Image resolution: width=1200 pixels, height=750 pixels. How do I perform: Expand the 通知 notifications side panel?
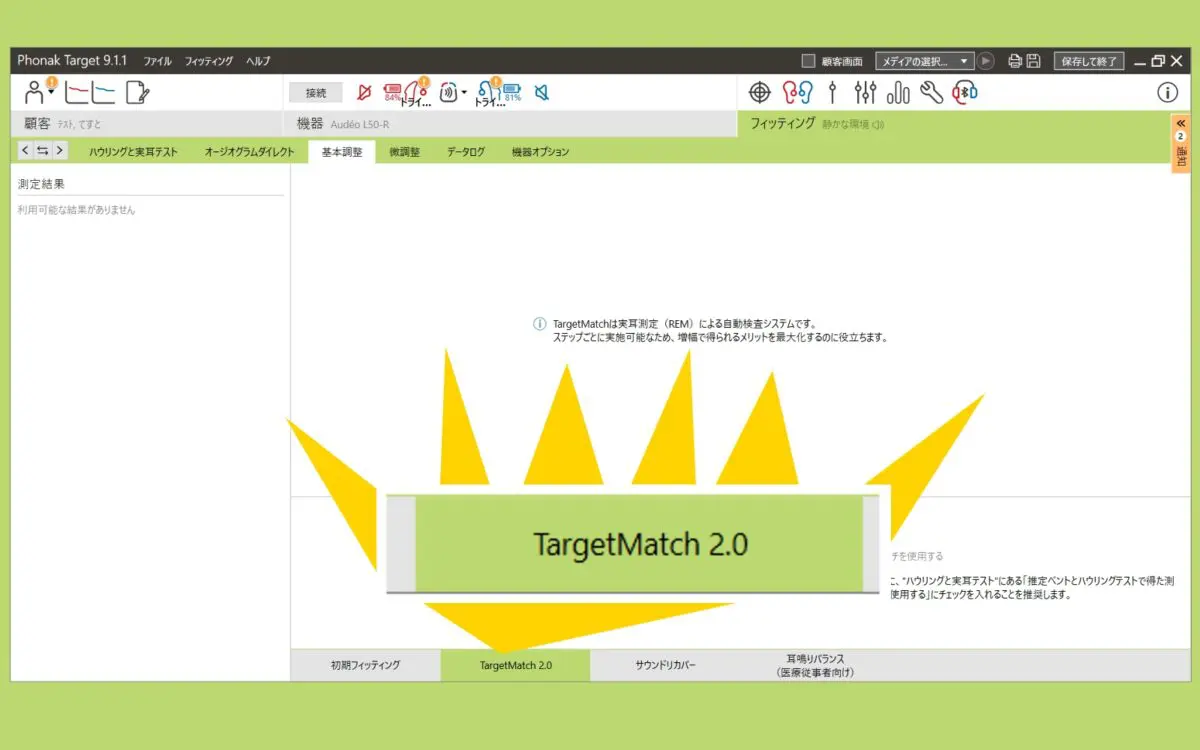(x=1180, y=143)
